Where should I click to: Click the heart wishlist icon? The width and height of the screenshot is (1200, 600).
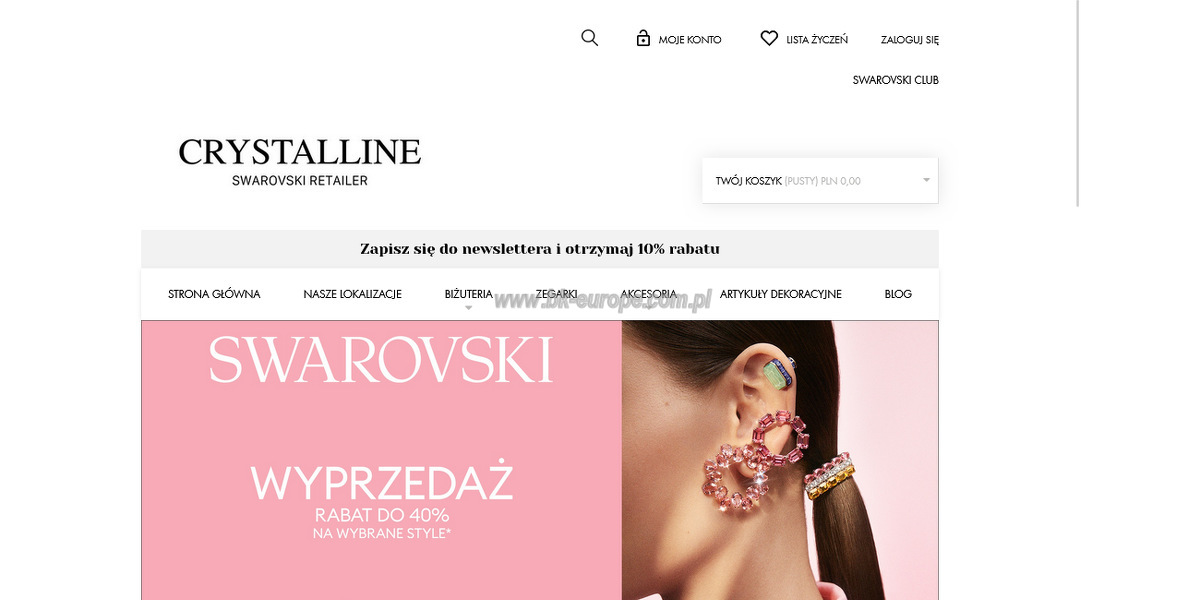[x=769, y=38]
